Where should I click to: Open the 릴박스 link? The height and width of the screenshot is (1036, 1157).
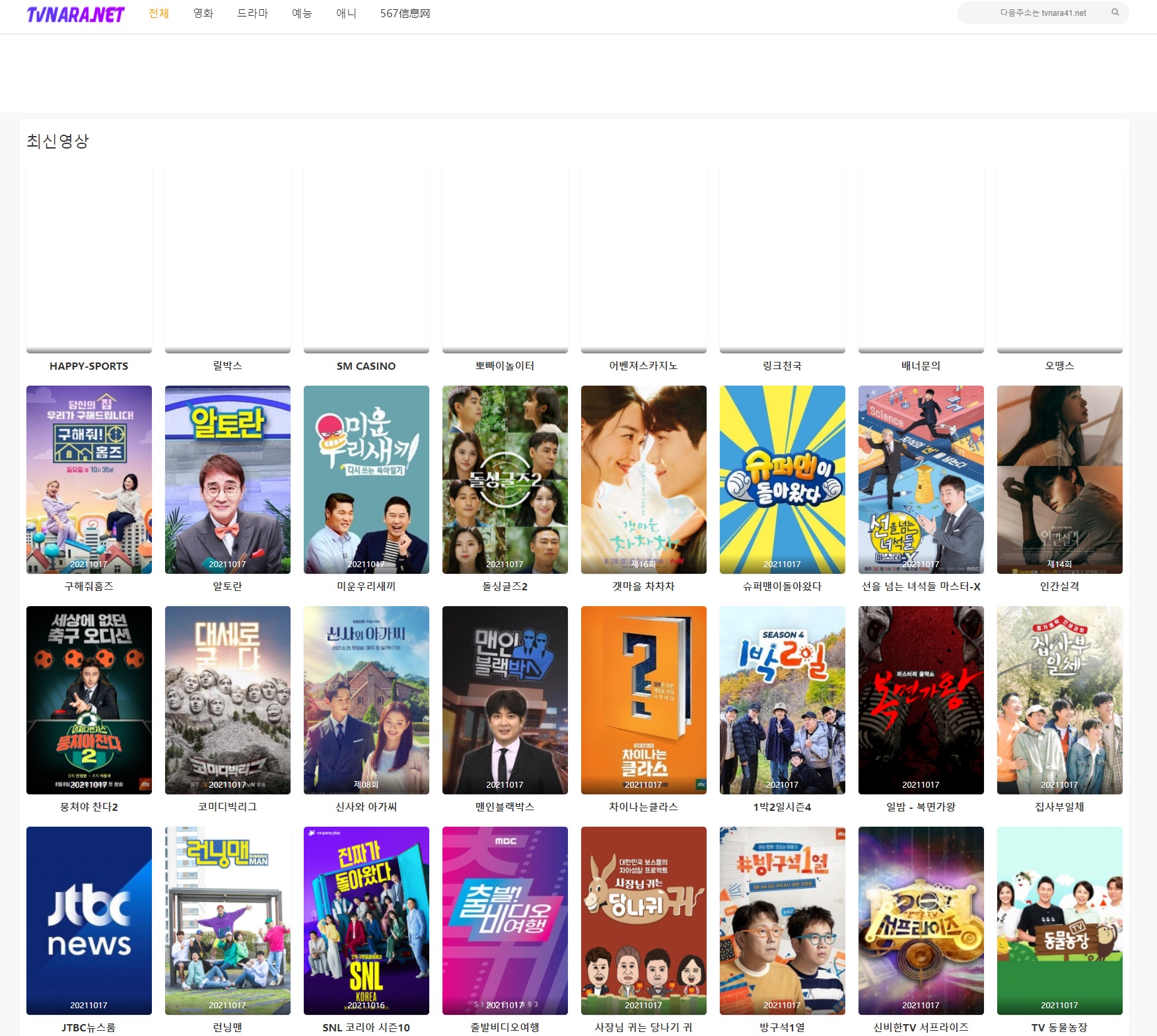(228, 366)
